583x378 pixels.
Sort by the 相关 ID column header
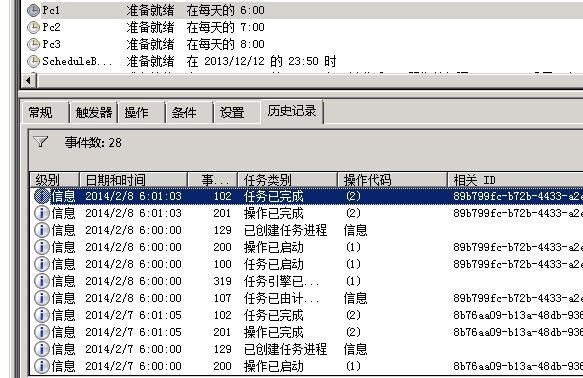pos(515,180)
